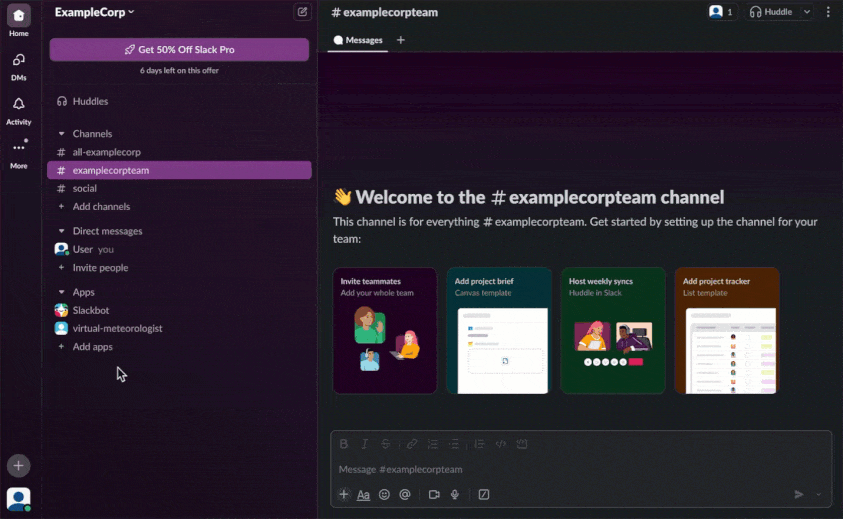Viewport: 843px width, 519px height.
Task: Open the Invite teammates card
Action: [x=385, y=331]
